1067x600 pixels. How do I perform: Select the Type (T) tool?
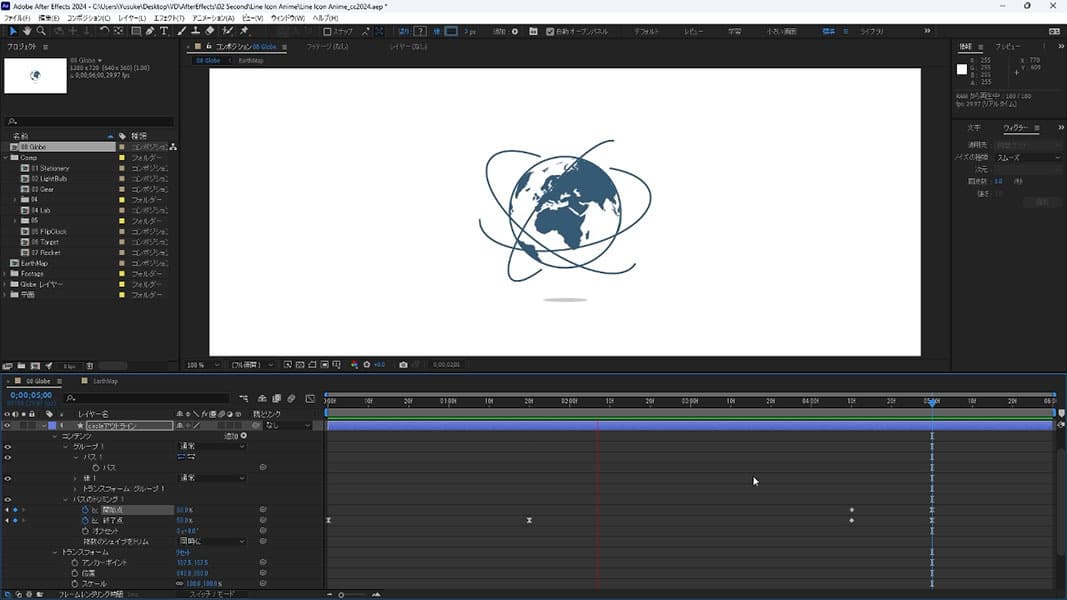pyautogui.click(x=164, y=31)
